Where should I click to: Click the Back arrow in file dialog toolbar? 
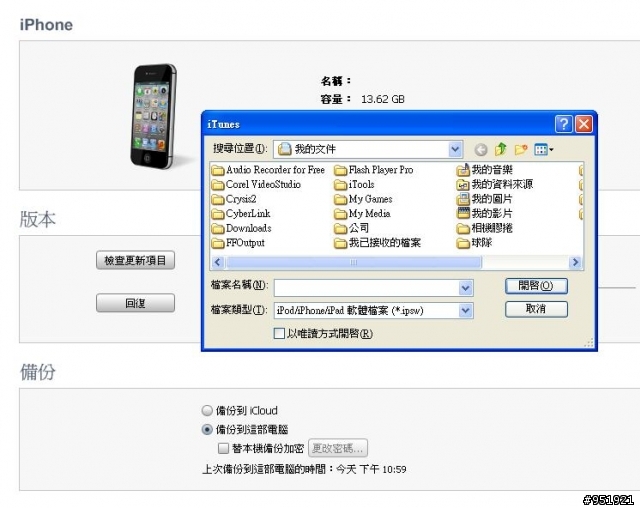point(480,150)
